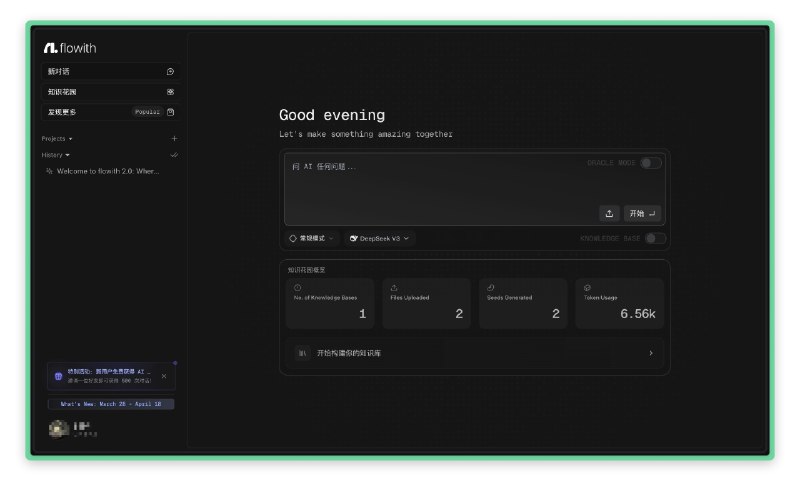The image size is (800, 491).
Task: Open the 知识花园 knowledge garden section
Action: tap(111, 92)
